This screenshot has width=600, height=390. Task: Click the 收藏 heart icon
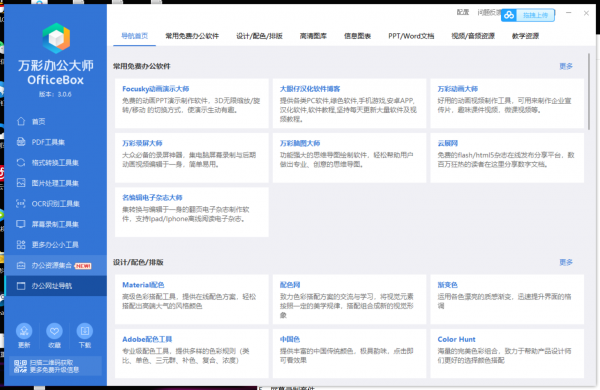click(x=54, y=331)
